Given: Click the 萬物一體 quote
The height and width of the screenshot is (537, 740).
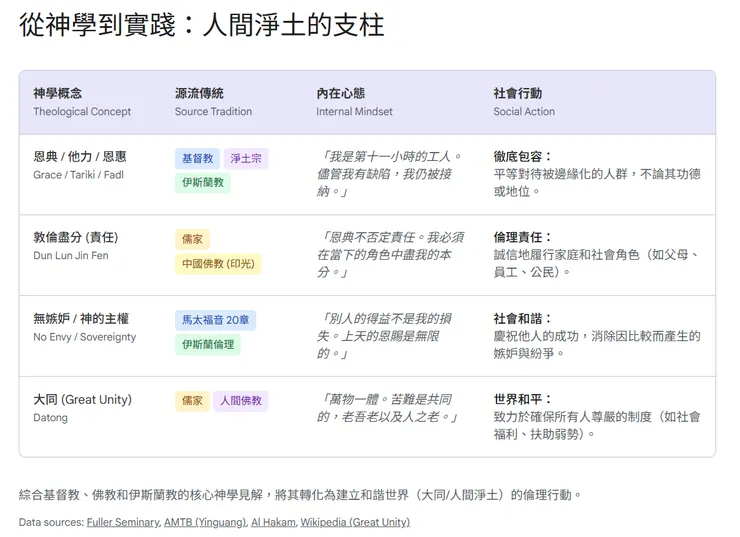Looking at the screenshot, I should (387, 408).
